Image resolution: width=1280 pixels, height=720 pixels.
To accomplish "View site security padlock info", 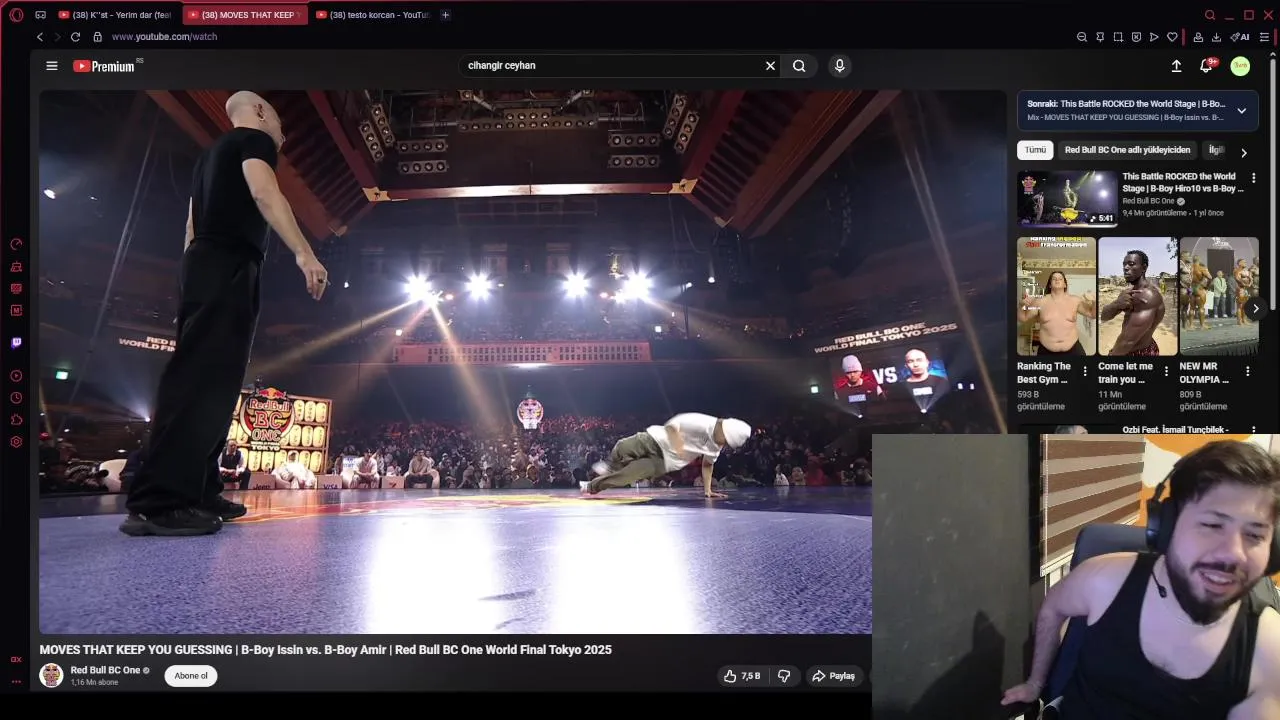I will pyautogui.click(x=97, y=37).
